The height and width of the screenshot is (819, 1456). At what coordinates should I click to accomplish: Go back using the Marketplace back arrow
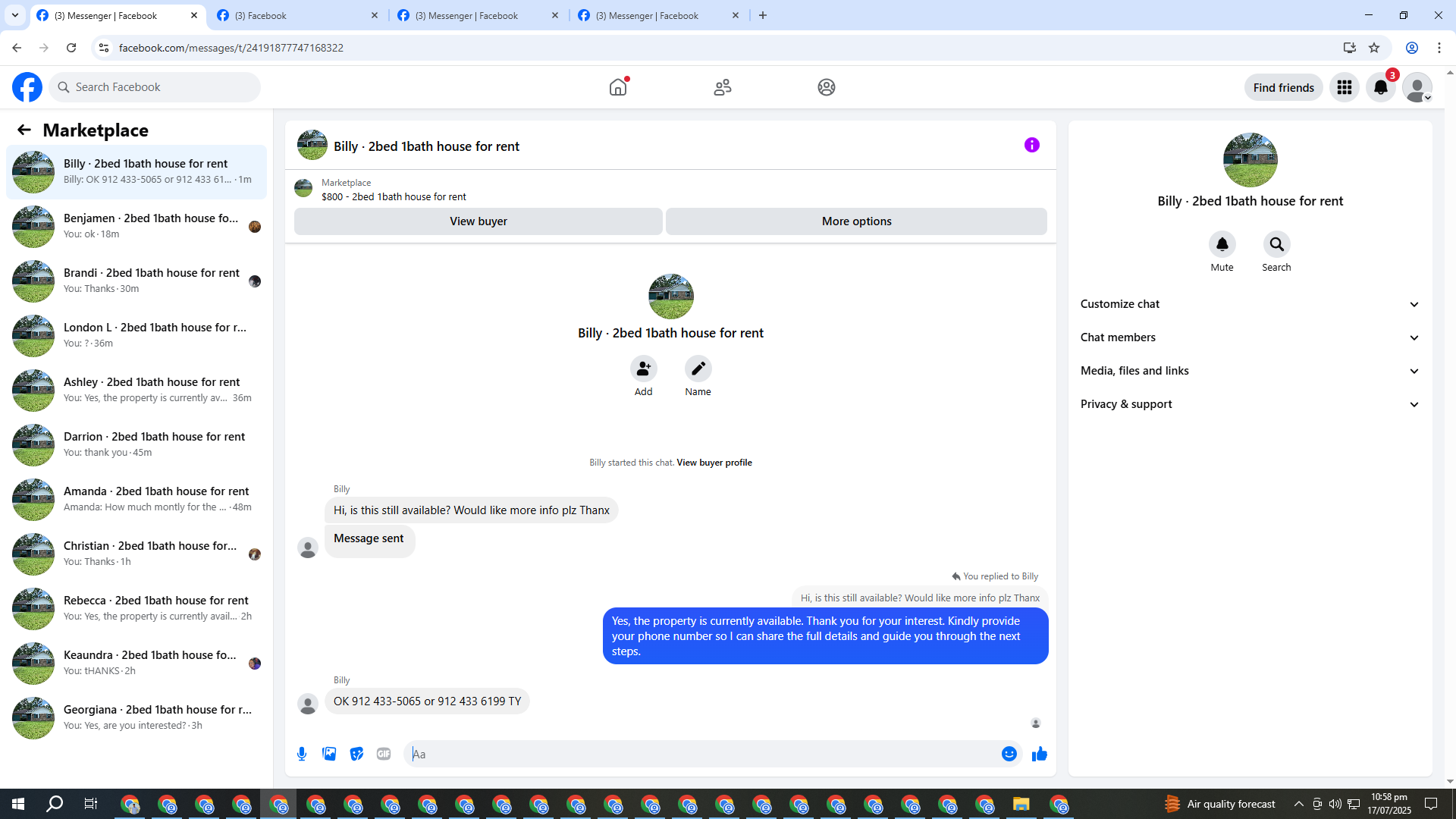(24, 130)
